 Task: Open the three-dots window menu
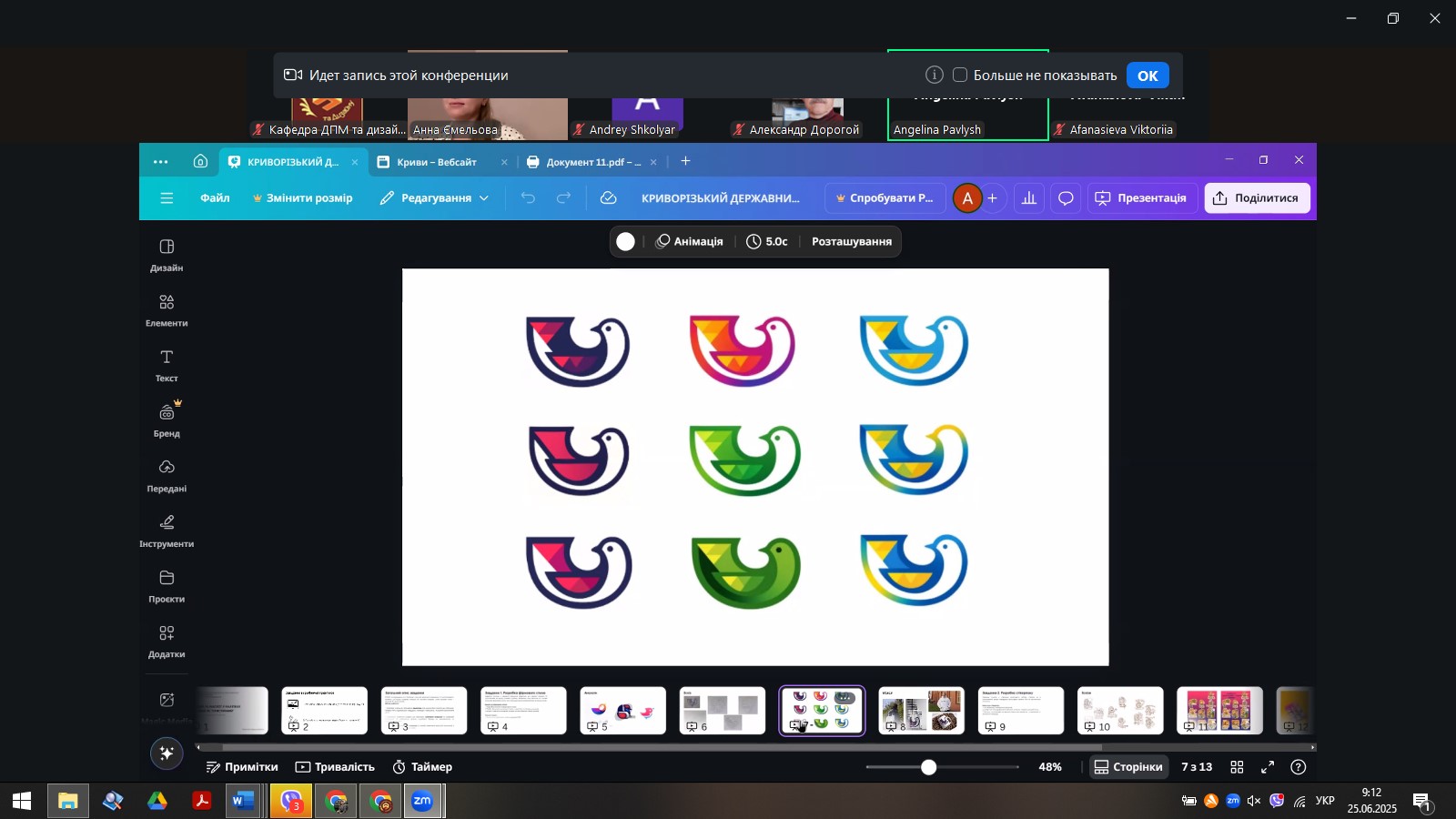click(x=161, y=162)
